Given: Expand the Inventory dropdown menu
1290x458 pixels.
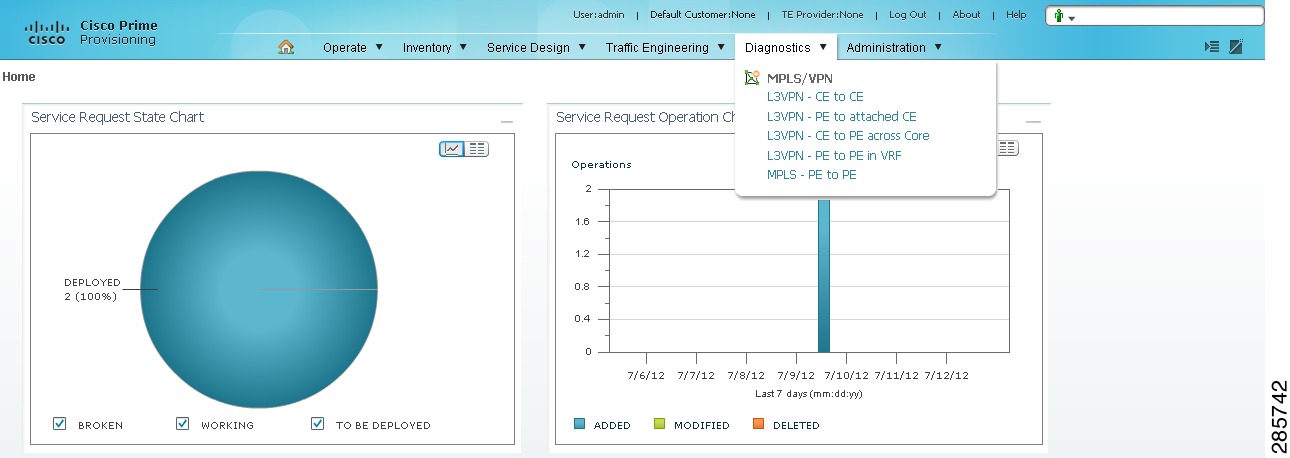Looking at the screenshot, I should click(x=435, y=47).
